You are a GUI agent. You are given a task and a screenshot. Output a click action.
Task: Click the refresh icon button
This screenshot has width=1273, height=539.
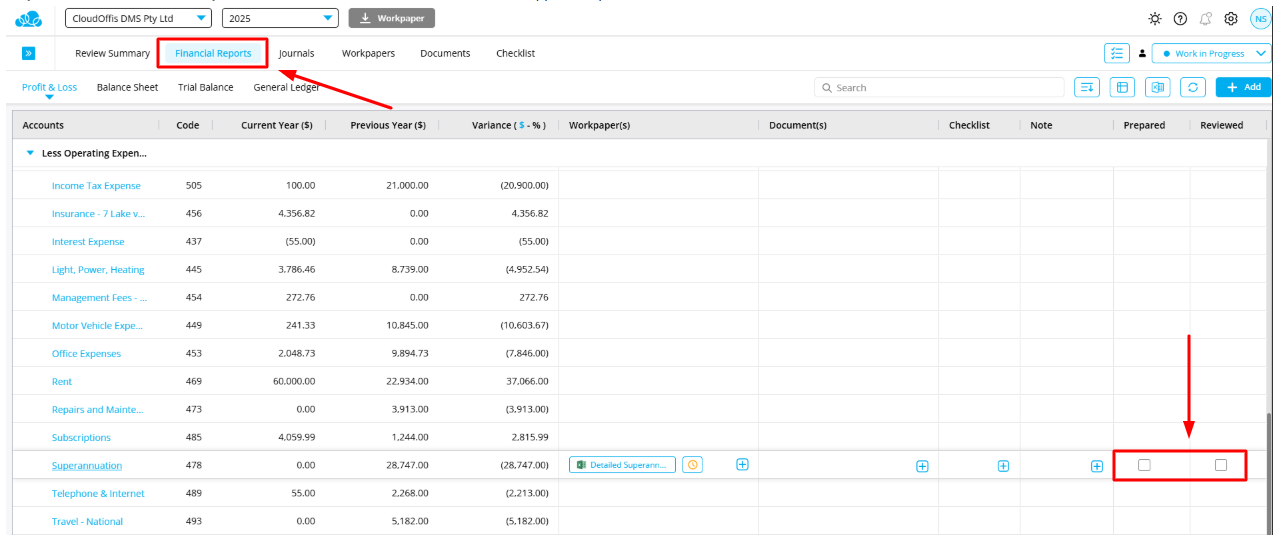[1192, 88]
